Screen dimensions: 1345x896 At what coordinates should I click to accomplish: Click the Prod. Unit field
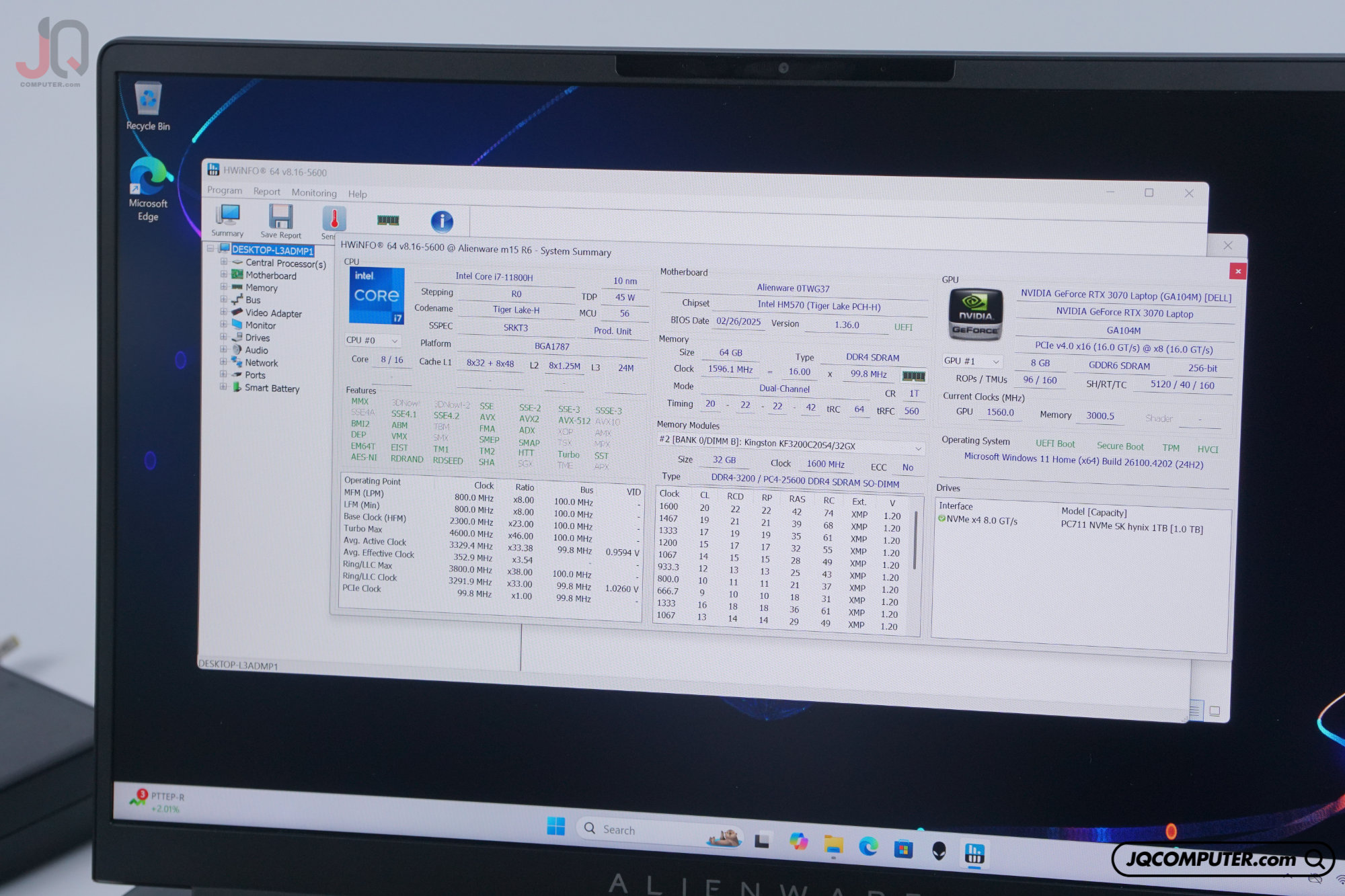613,331
